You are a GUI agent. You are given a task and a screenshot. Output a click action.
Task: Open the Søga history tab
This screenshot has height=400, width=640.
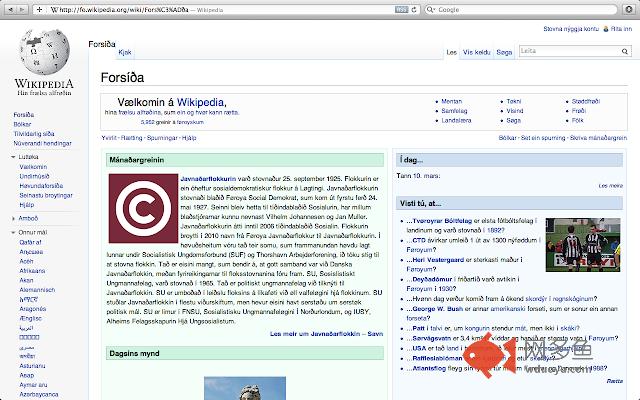[504, 52]
